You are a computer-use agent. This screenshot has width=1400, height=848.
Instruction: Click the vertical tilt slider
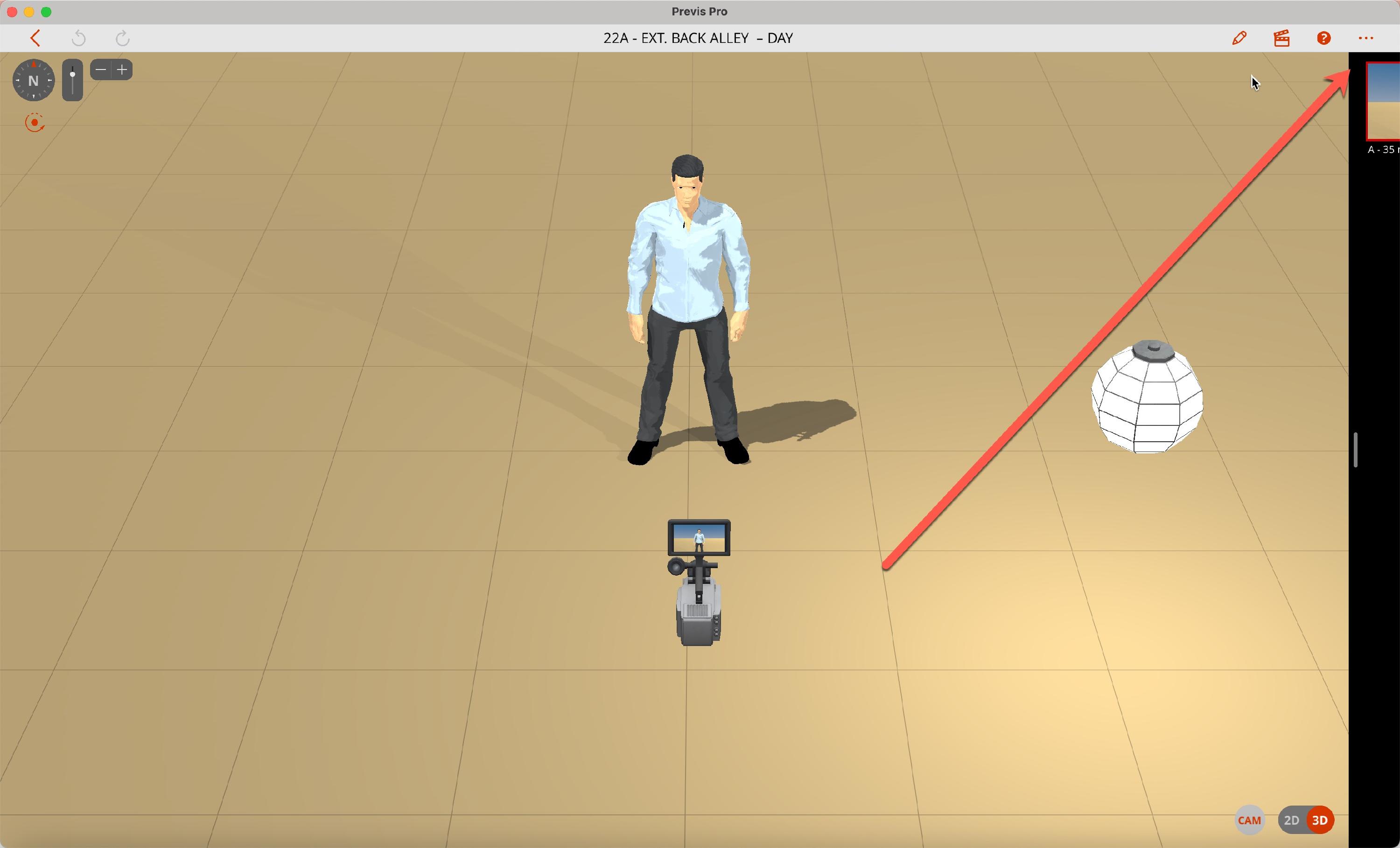click(72, 80)
